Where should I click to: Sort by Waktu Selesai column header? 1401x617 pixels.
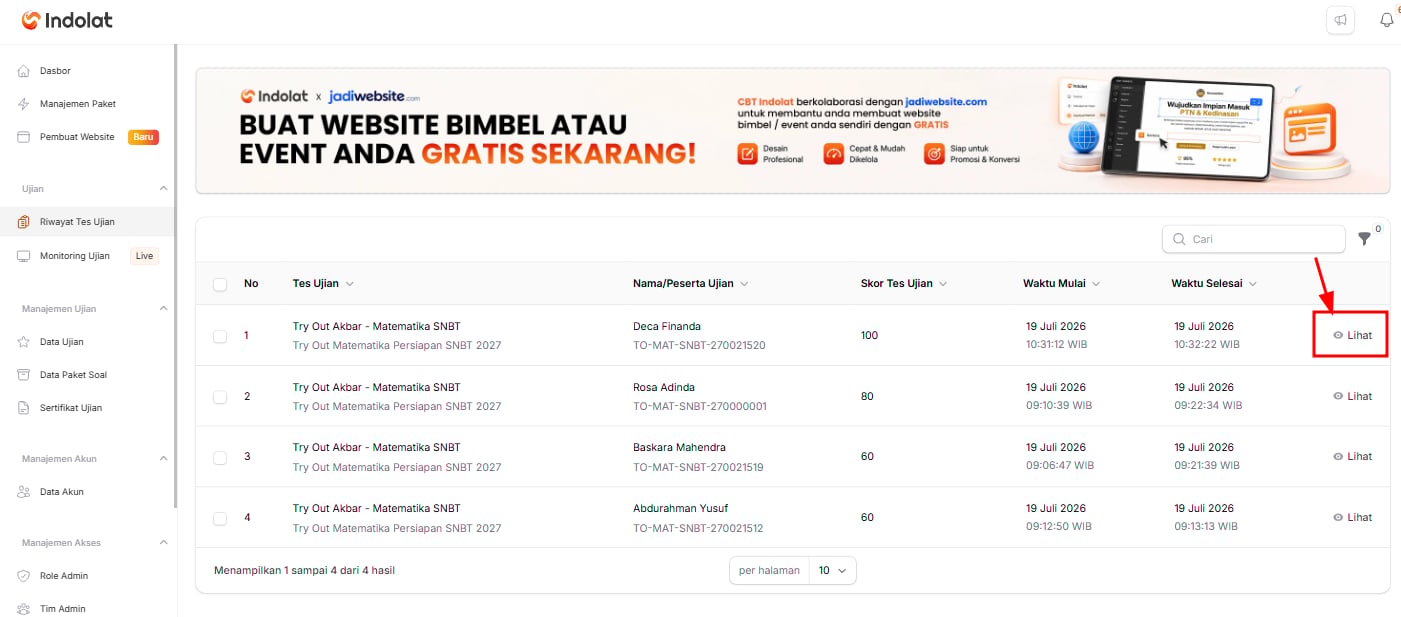click(1214, 284)
